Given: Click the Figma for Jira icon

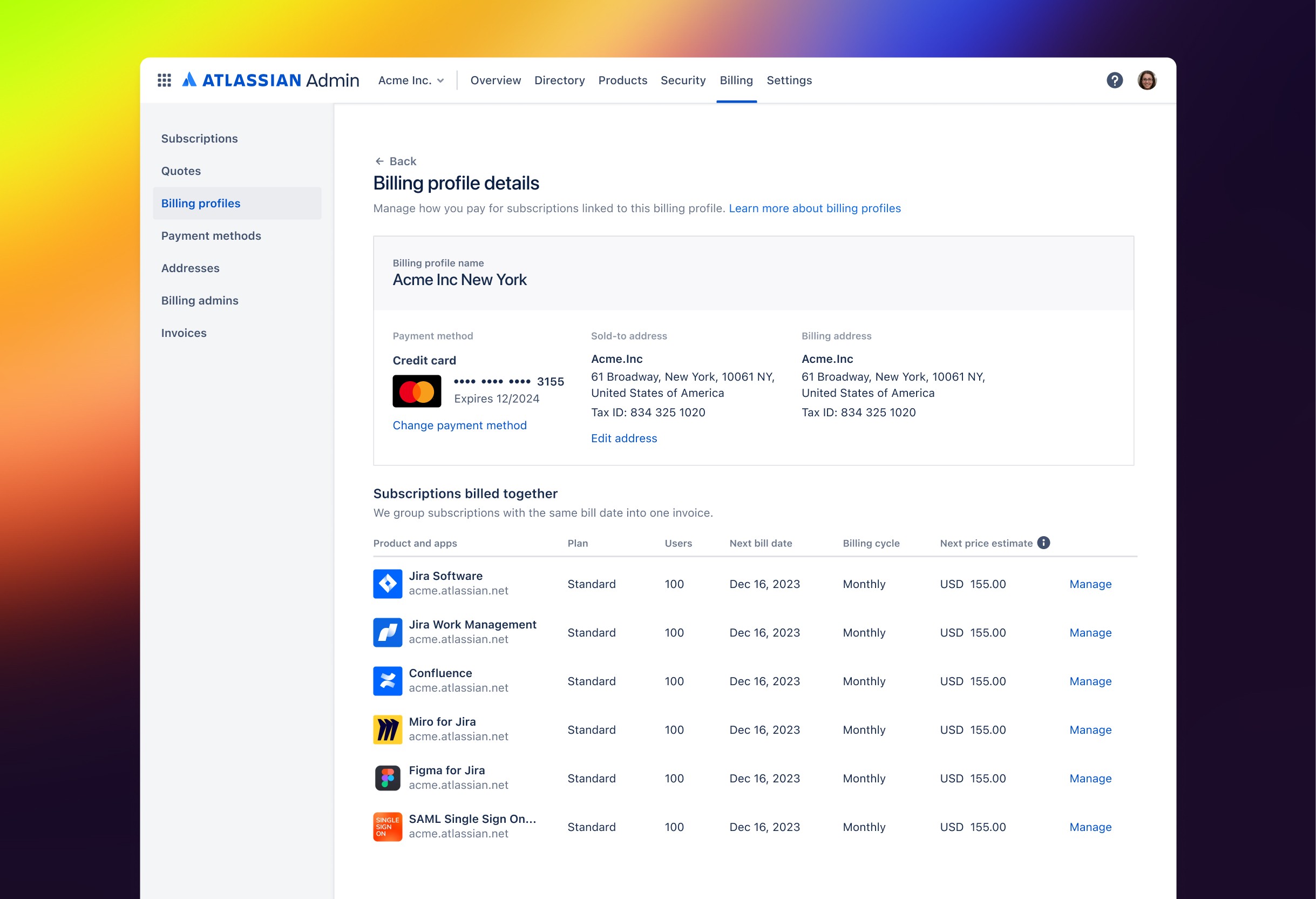Looking at the screenshot, I should (x=388, y=778).
